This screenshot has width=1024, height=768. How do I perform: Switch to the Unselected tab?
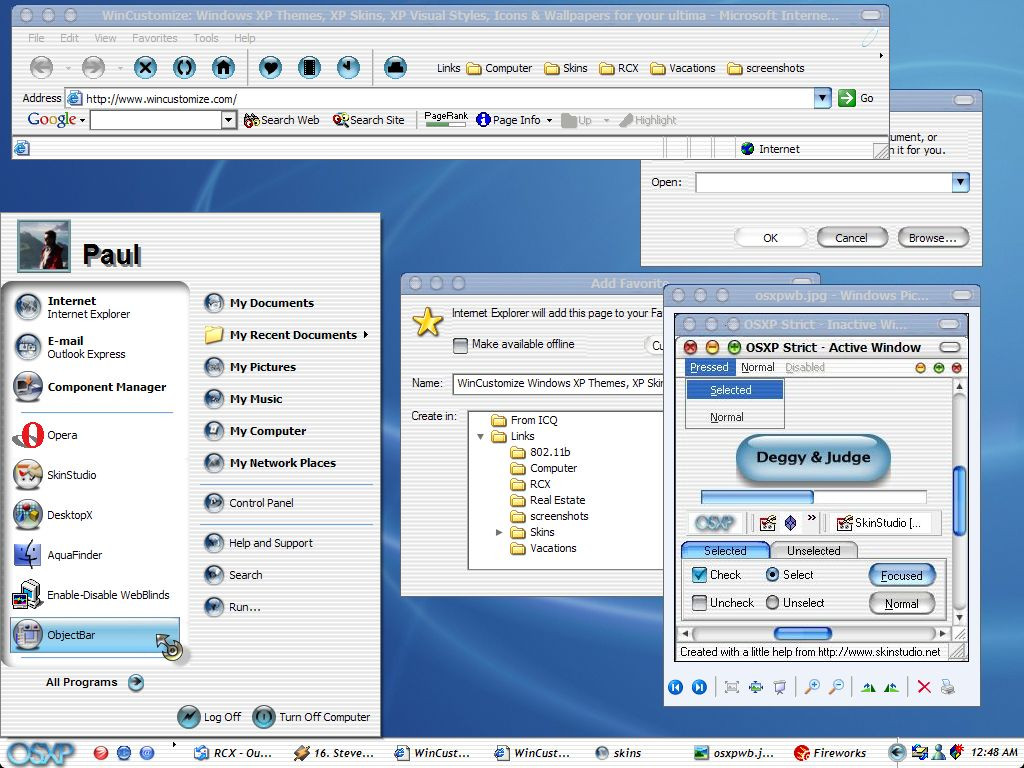[814, 551]
